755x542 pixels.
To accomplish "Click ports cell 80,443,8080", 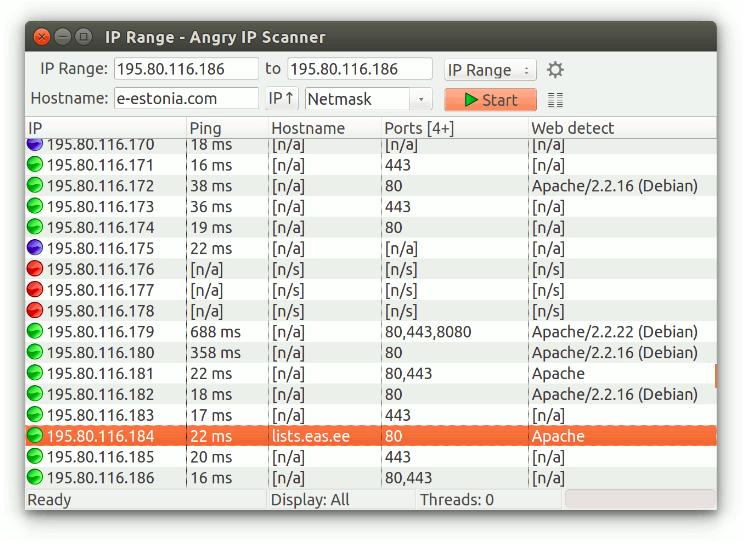I will point(428,332).
